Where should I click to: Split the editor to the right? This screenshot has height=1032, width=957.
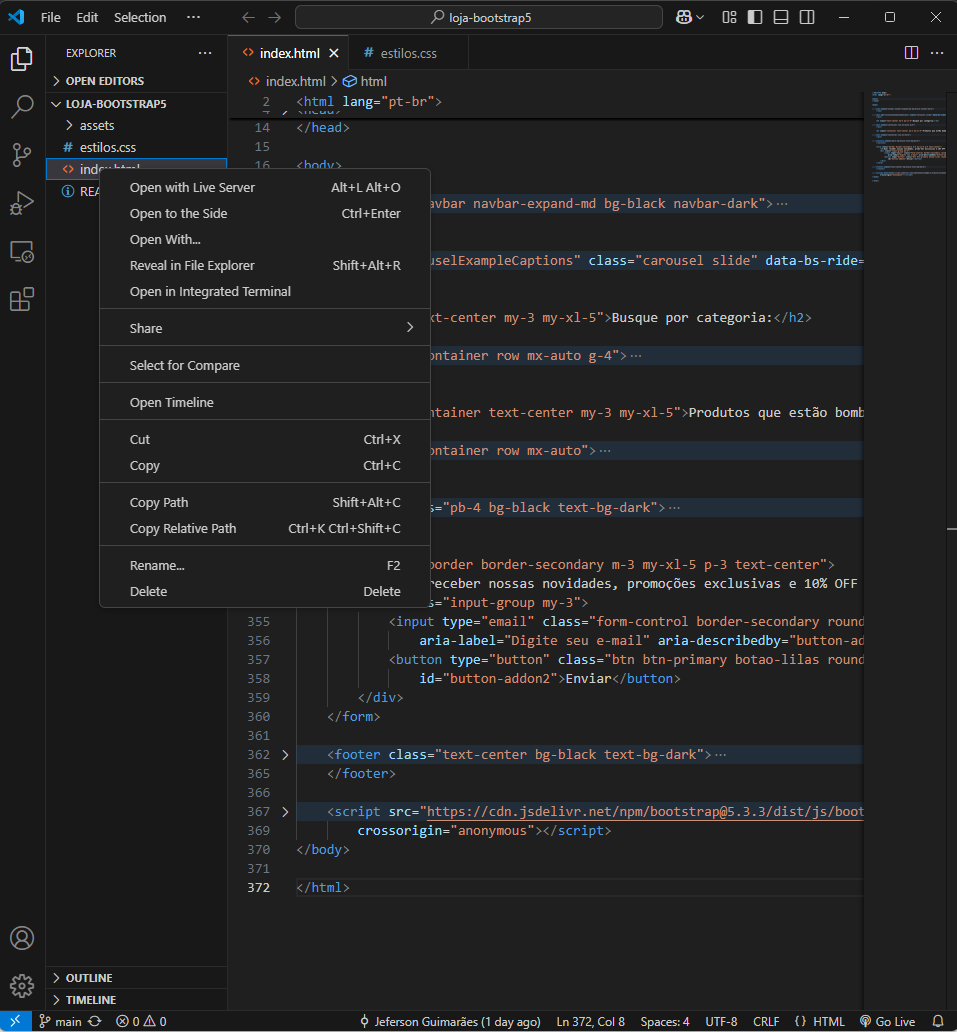911,53
